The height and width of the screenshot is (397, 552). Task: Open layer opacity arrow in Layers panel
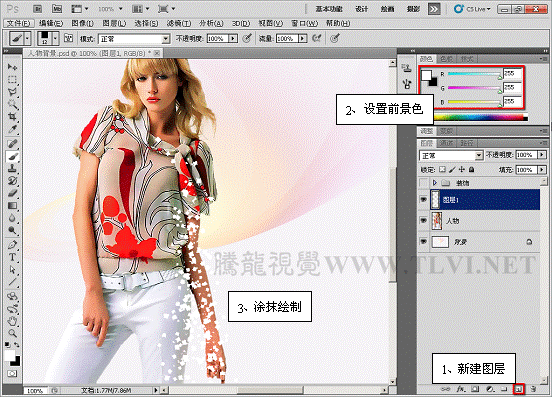pyautogui.click(x=541, y=155)
